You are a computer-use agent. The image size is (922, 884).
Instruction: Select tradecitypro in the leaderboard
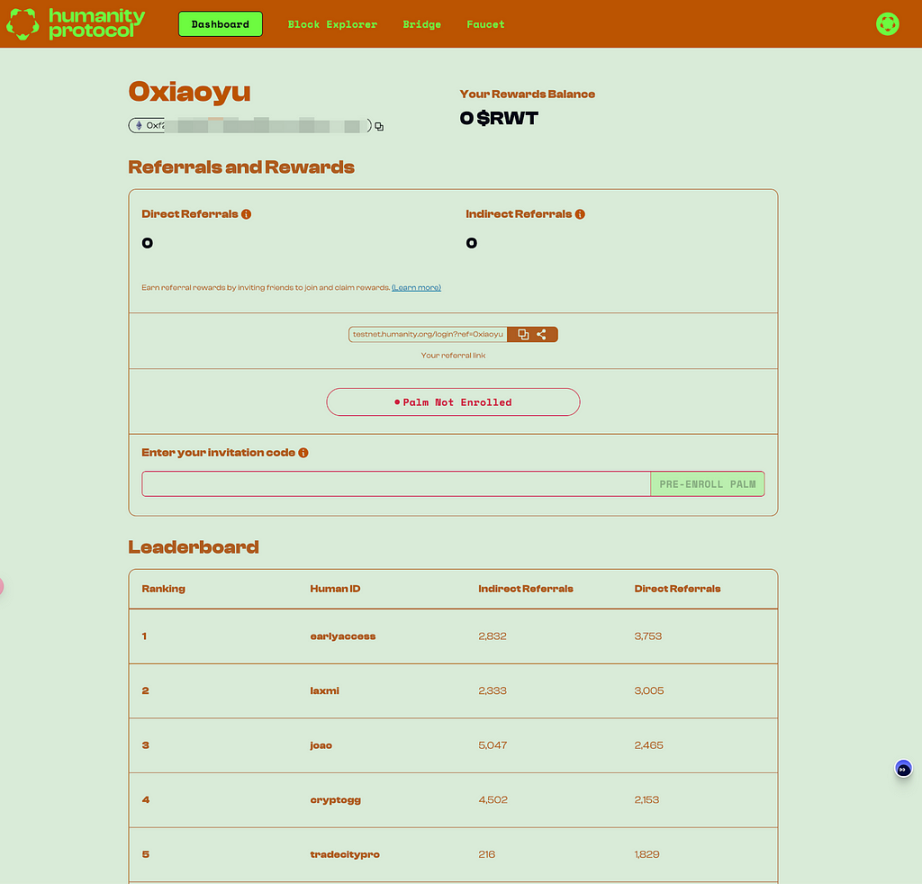345,855
